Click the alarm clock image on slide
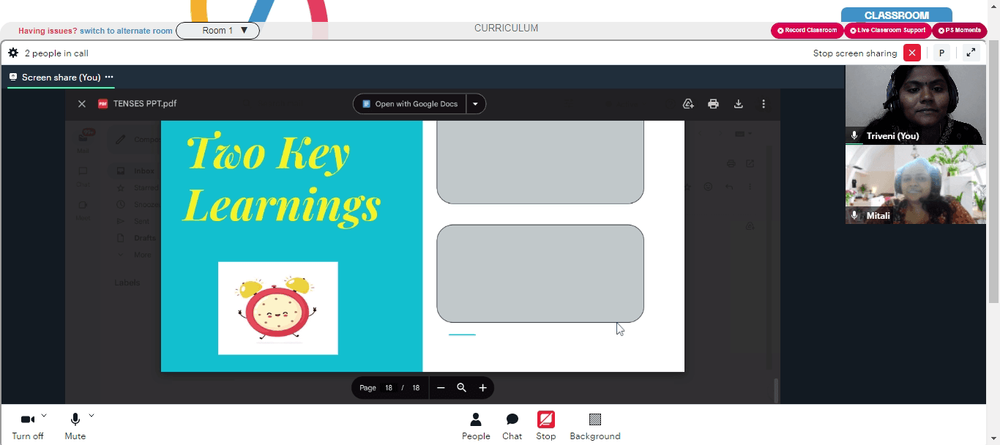Viewport: 1000px width, 445px height. (x=278, y=308)
